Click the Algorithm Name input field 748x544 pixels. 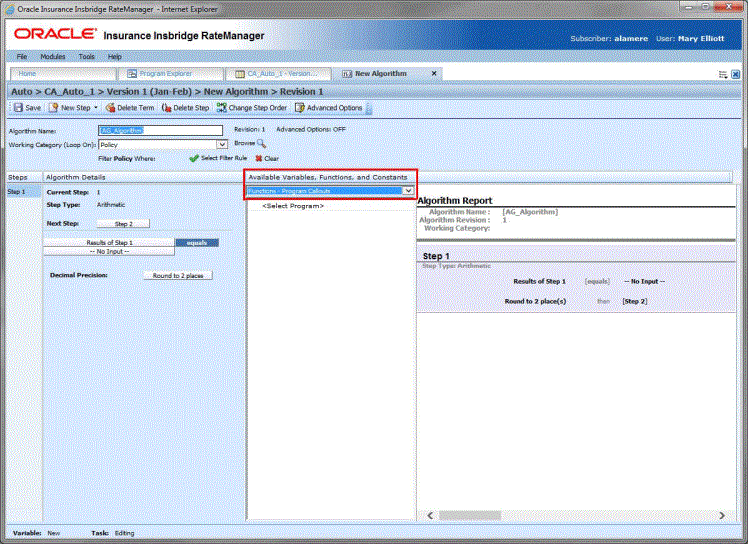[160, 130]
